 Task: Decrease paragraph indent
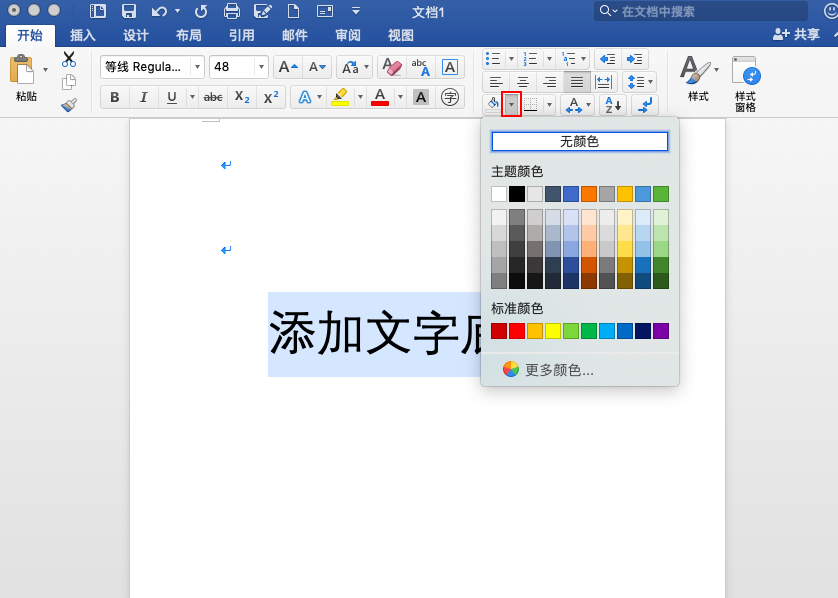607,59
